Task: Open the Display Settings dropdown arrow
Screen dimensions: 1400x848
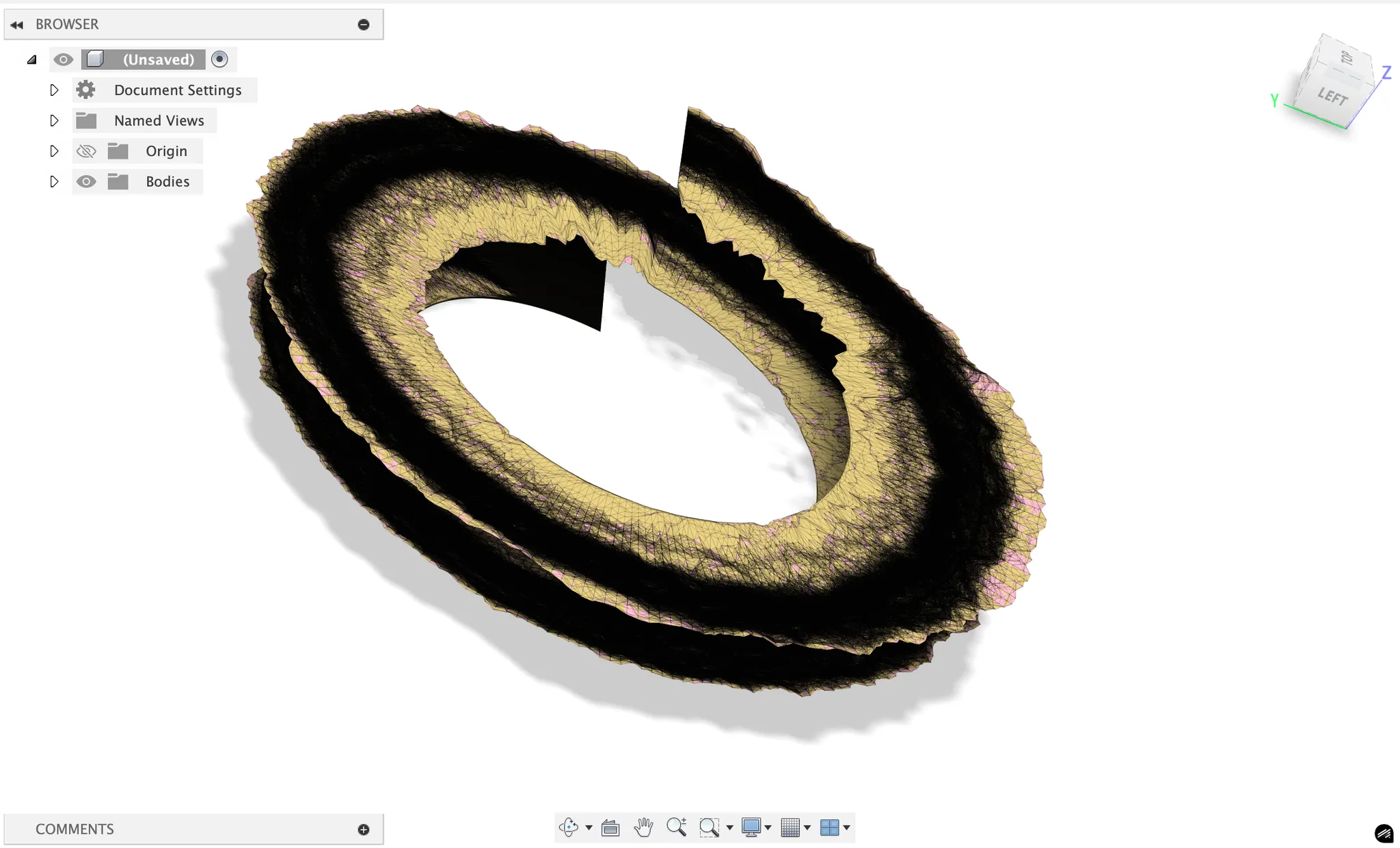Action: (x=769, y=827)
